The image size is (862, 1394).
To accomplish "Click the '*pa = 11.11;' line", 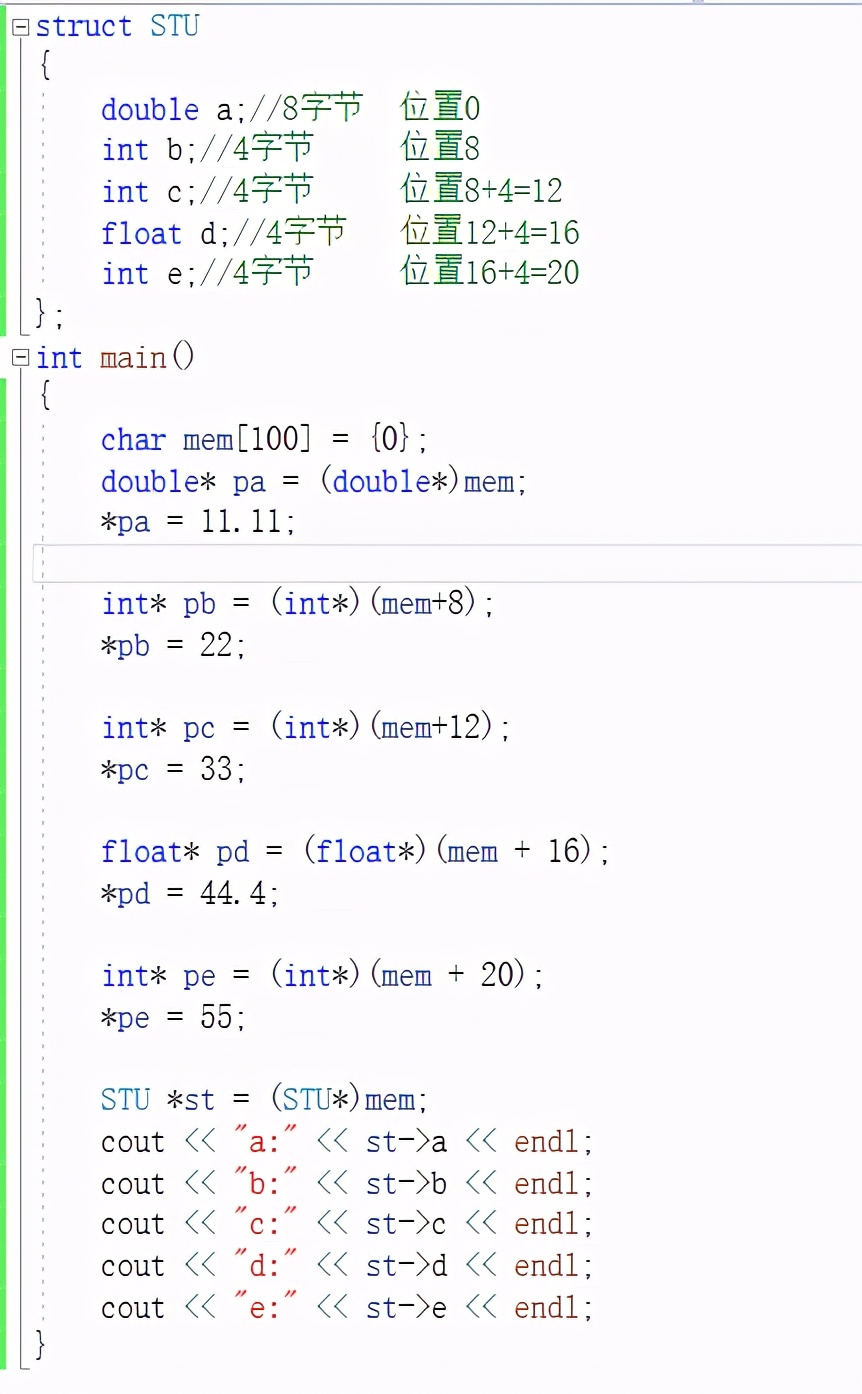I will pyautogui.click(x=198, y=523).
